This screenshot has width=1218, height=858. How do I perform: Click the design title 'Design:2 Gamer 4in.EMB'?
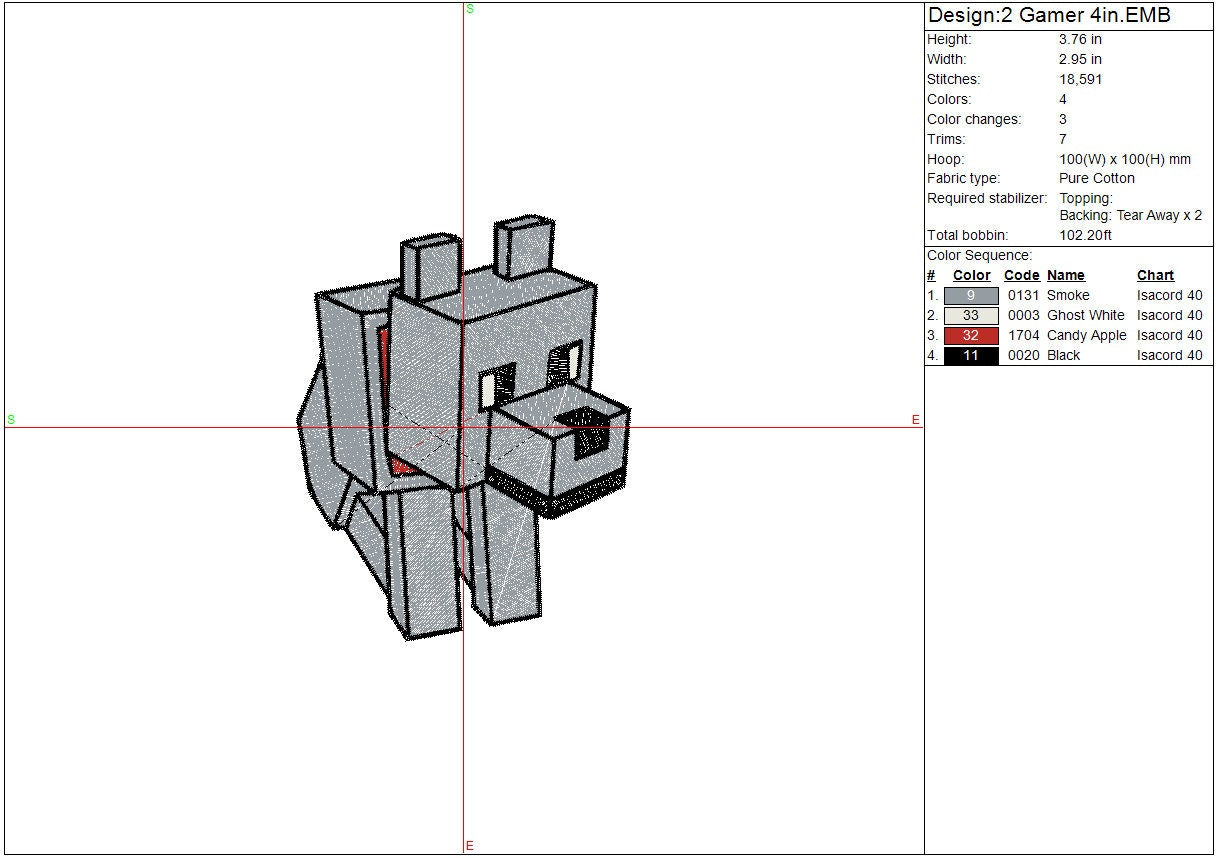[1049, 16]
